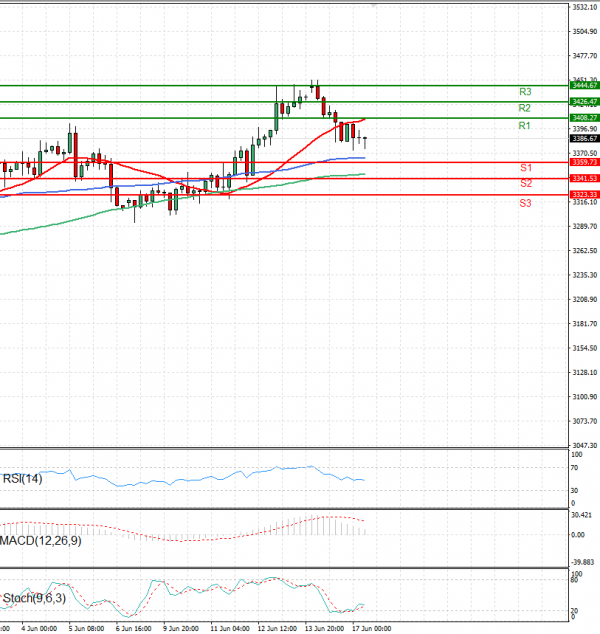This screenshot has height=634, width=600.
Task: Select the black 3386.67 current price tag
Action: pyautogui.click(x=585, y=138)
